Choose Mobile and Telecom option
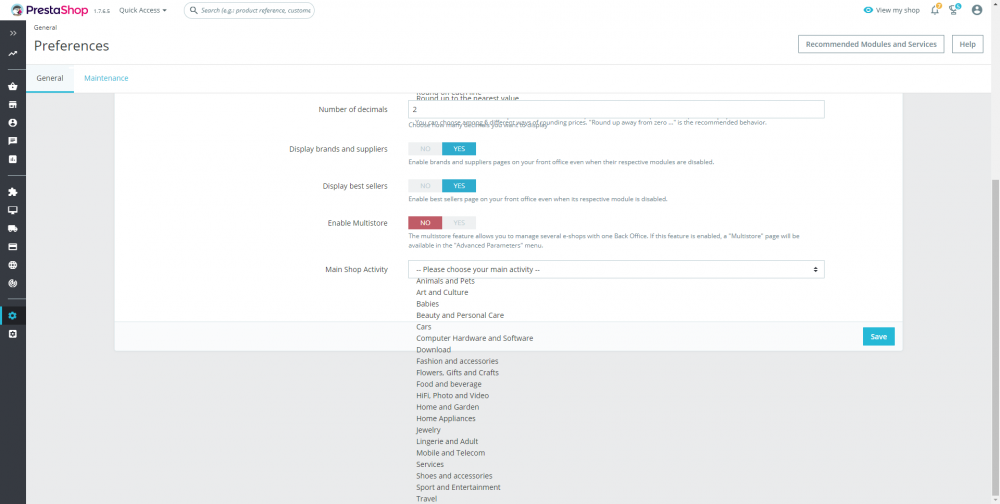This screenshot has height=504, width=1000. pyautogui.click(x=450, y=453)
